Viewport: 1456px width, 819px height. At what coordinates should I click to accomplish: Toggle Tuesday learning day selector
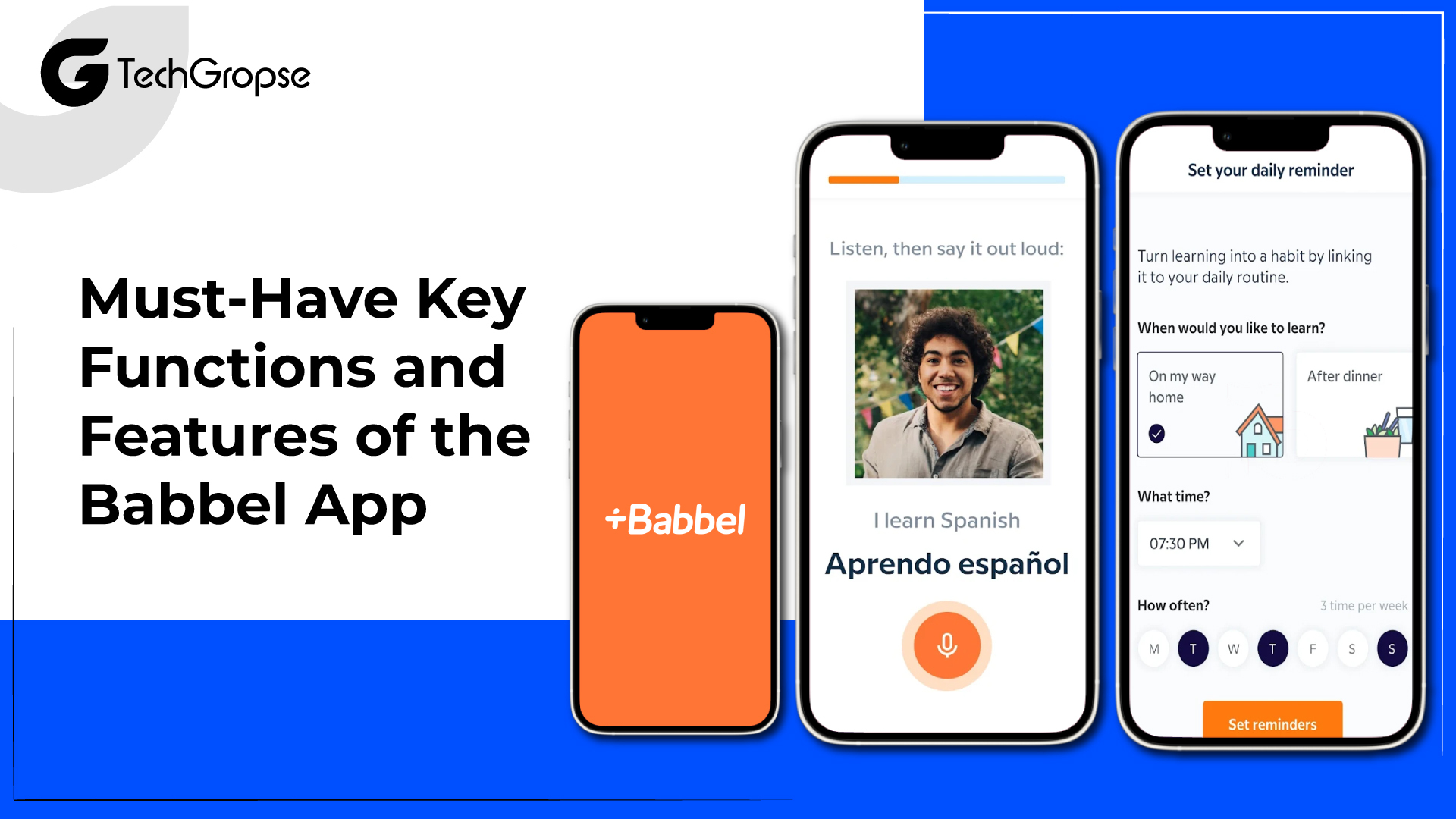(1192, 649)
